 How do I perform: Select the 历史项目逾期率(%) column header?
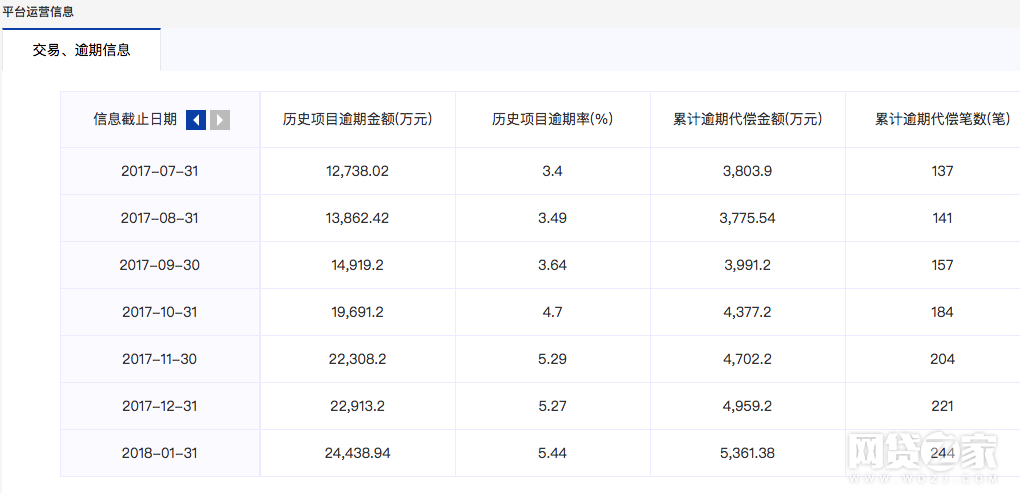553,120
